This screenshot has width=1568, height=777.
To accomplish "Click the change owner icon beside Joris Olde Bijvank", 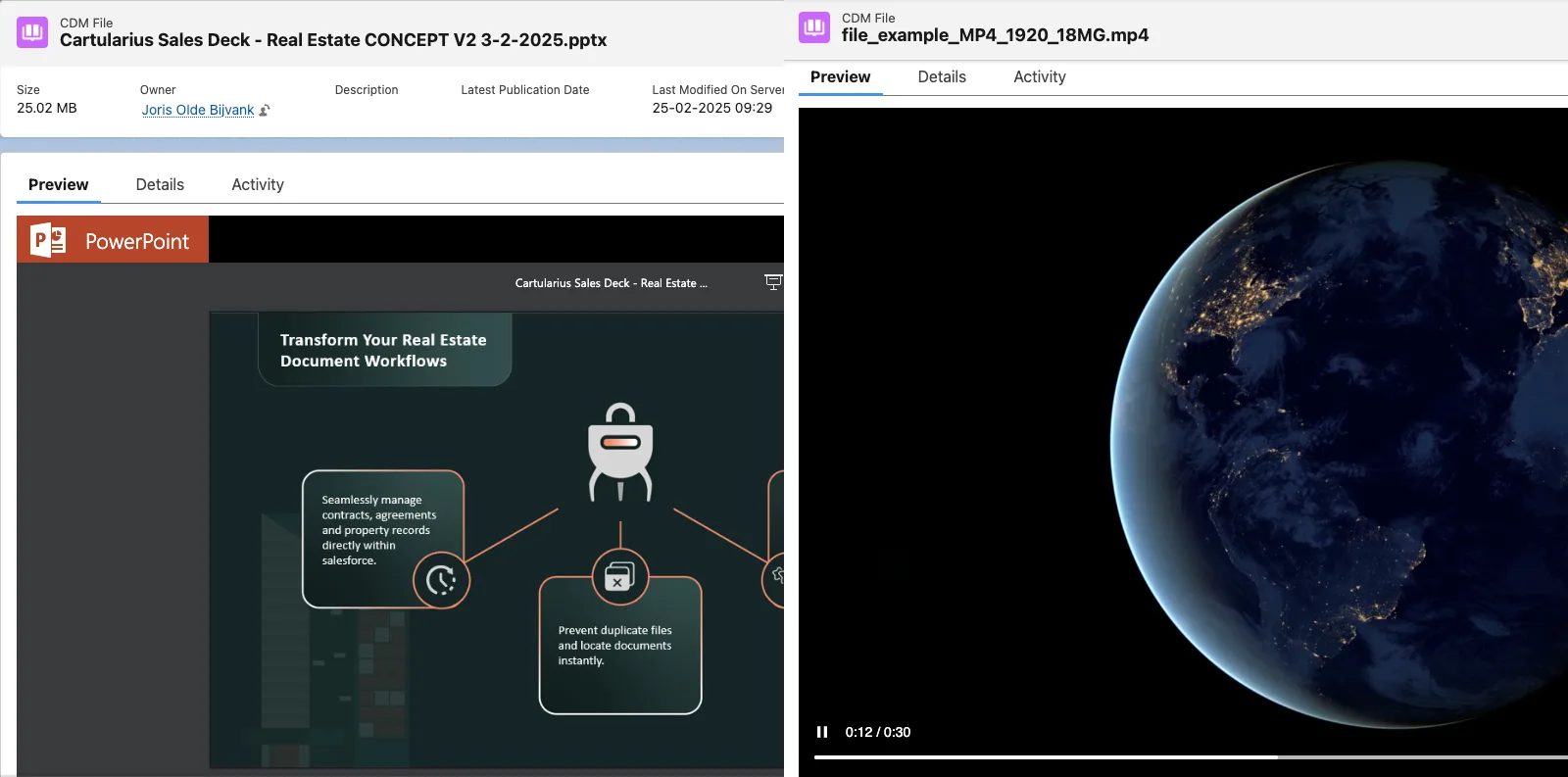I will (265, 111).
